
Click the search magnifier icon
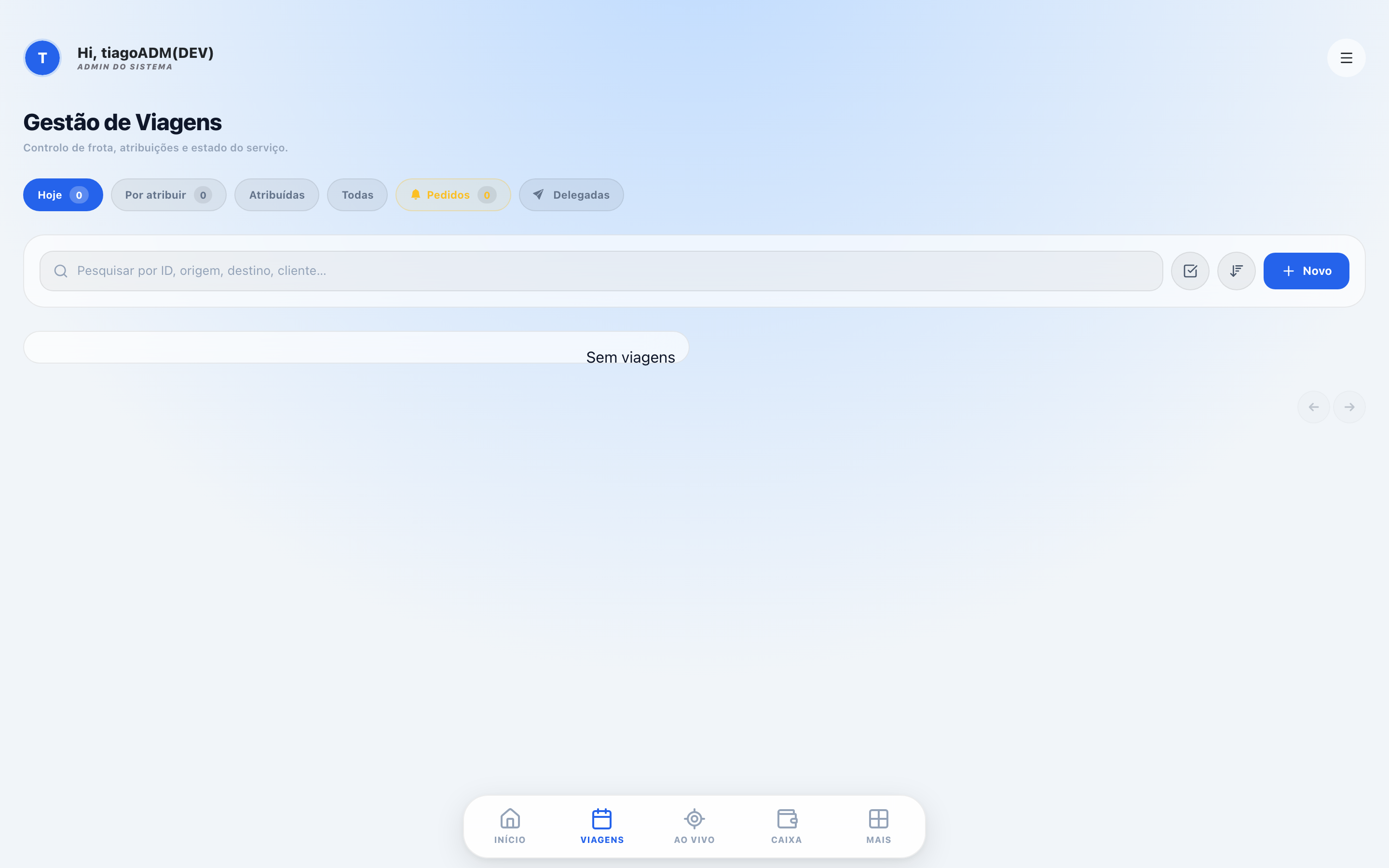click(x=61, y=271)
